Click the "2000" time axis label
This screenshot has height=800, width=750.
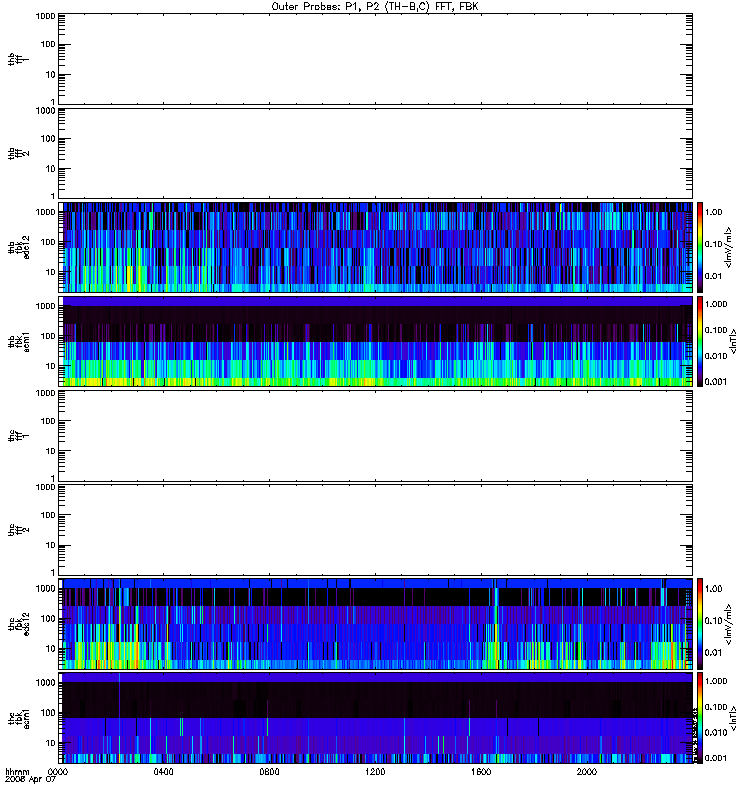pyautogui.click(x=587, y=772)
